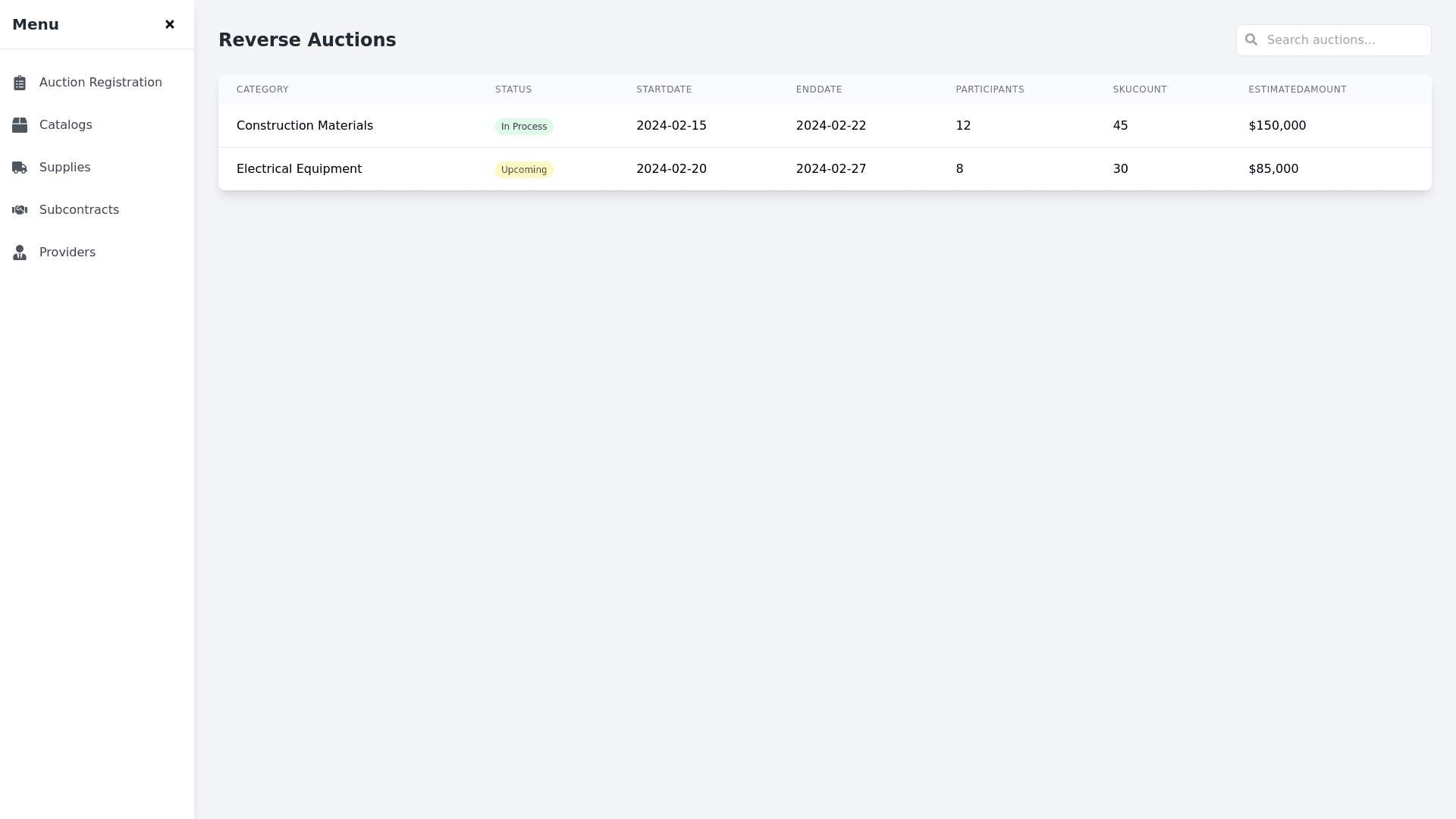The height and width of the screenshot is (819, 1456).
Task: Click the Upcoming status badge
Action: tap(524, 170)
